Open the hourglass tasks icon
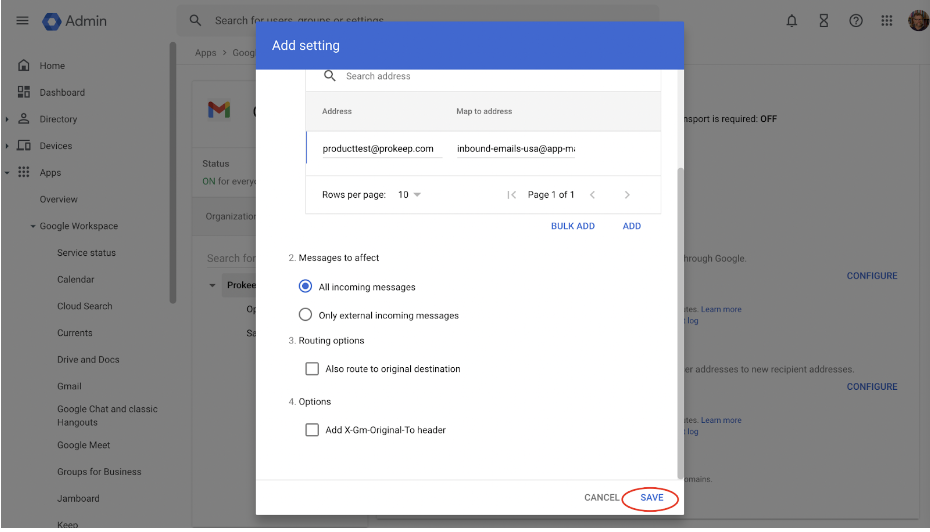This screenshot has height=532, width=930. click(824, 21)
